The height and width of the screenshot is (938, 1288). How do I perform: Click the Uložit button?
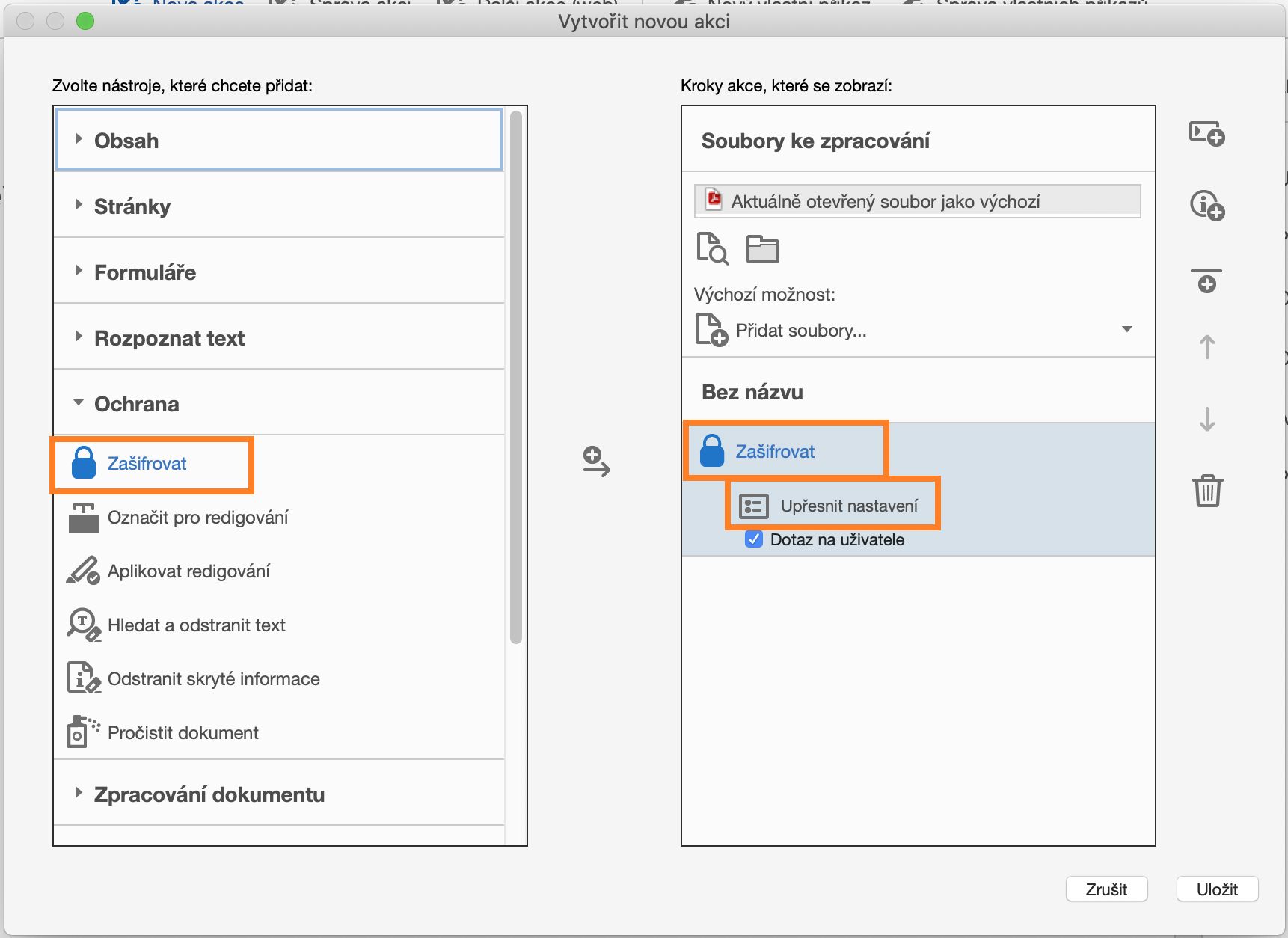(1217, 889)
